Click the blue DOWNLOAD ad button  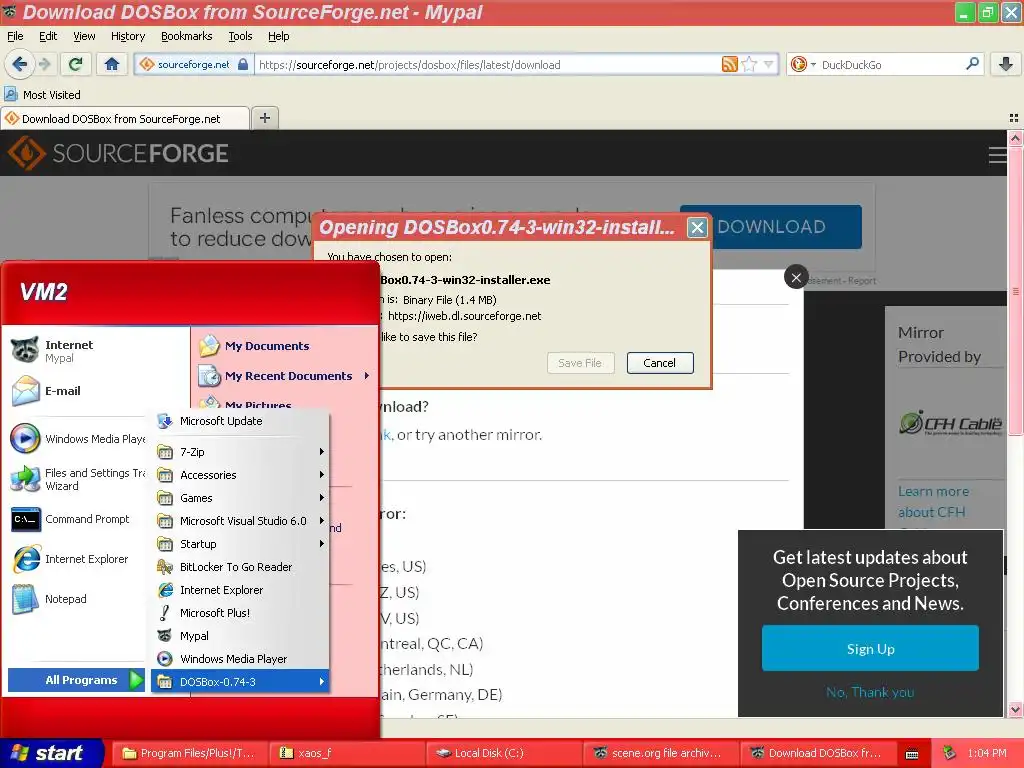(786, 227)
